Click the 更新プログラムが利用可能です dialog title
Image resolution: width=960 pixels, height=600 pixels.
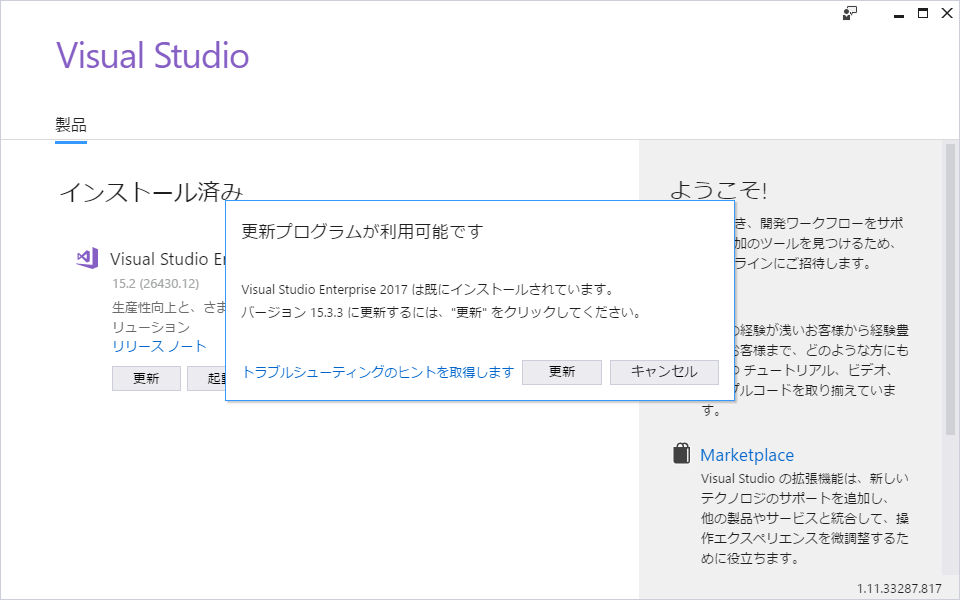(x=362, y=231)
